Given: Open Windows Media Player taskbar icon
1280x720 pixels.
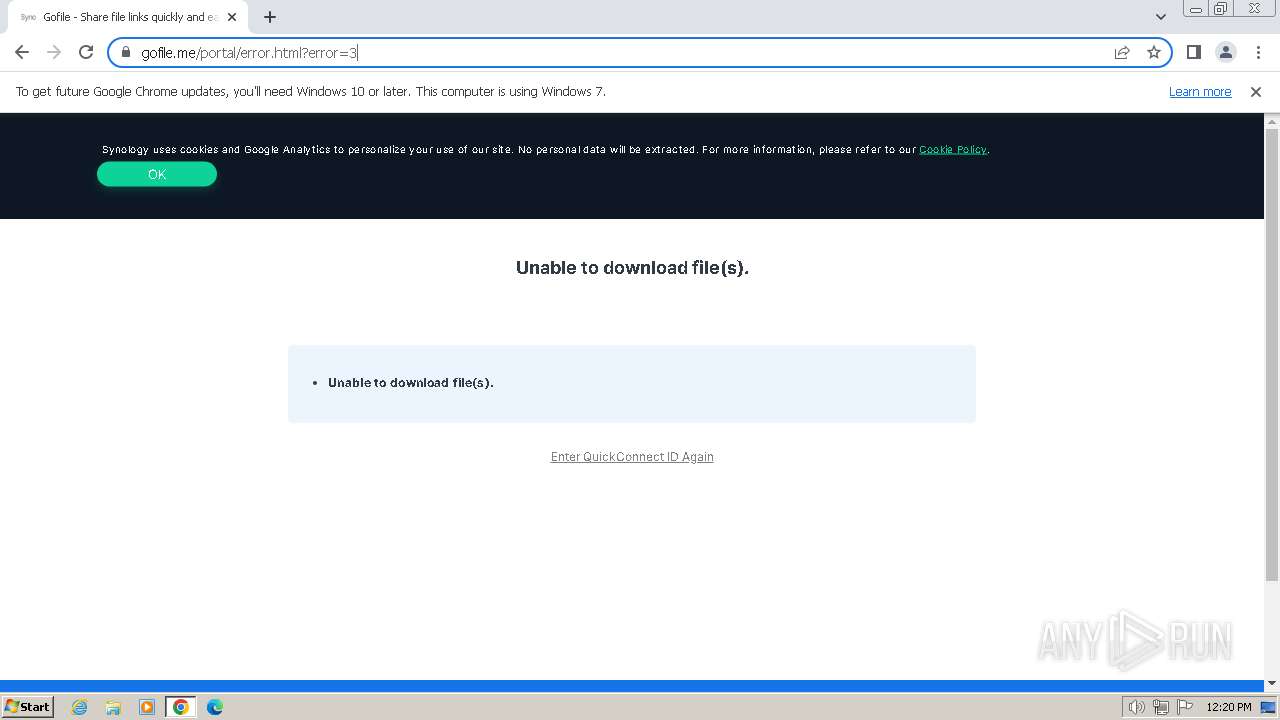Looking at the screenshot, I should (147, 707).
